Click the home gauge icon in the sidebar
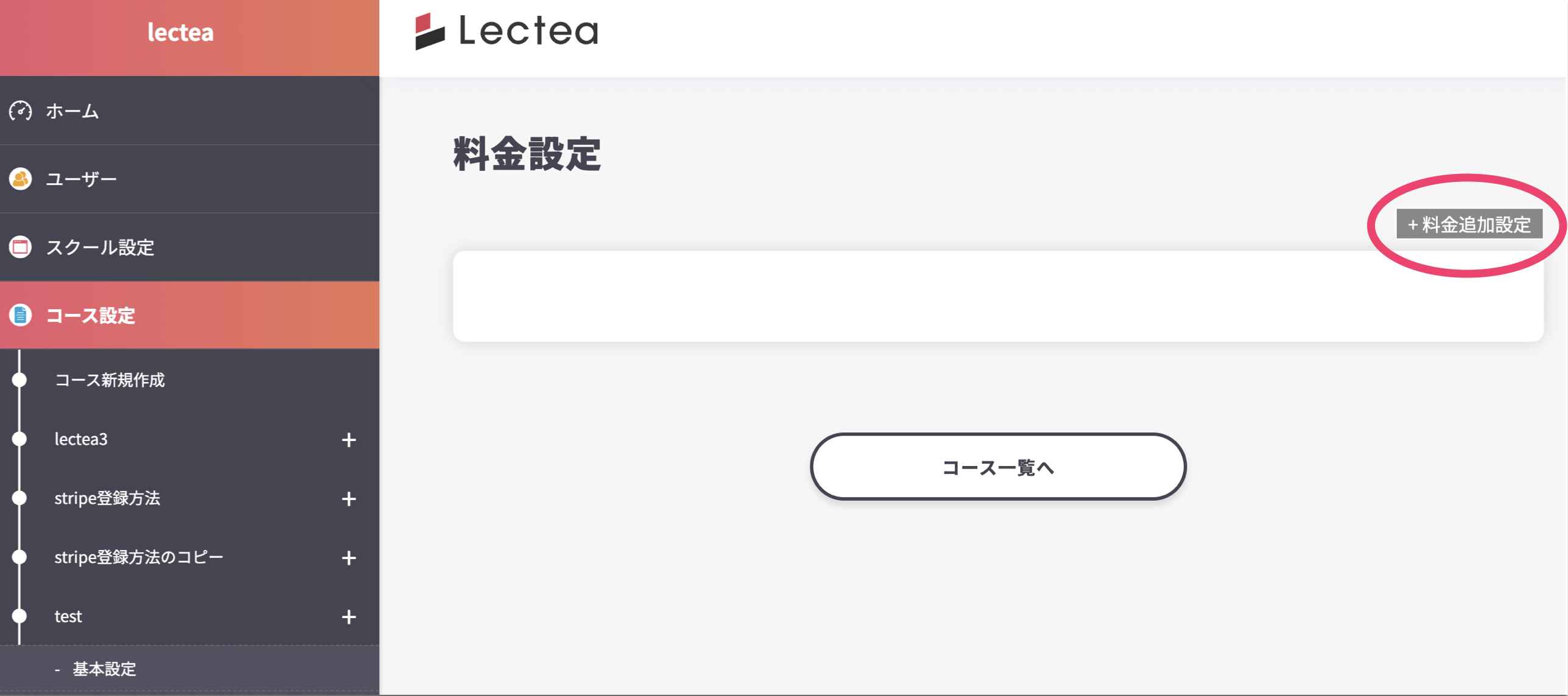Viewport: 1568px width, 696px height. click(x=20, y=111)
